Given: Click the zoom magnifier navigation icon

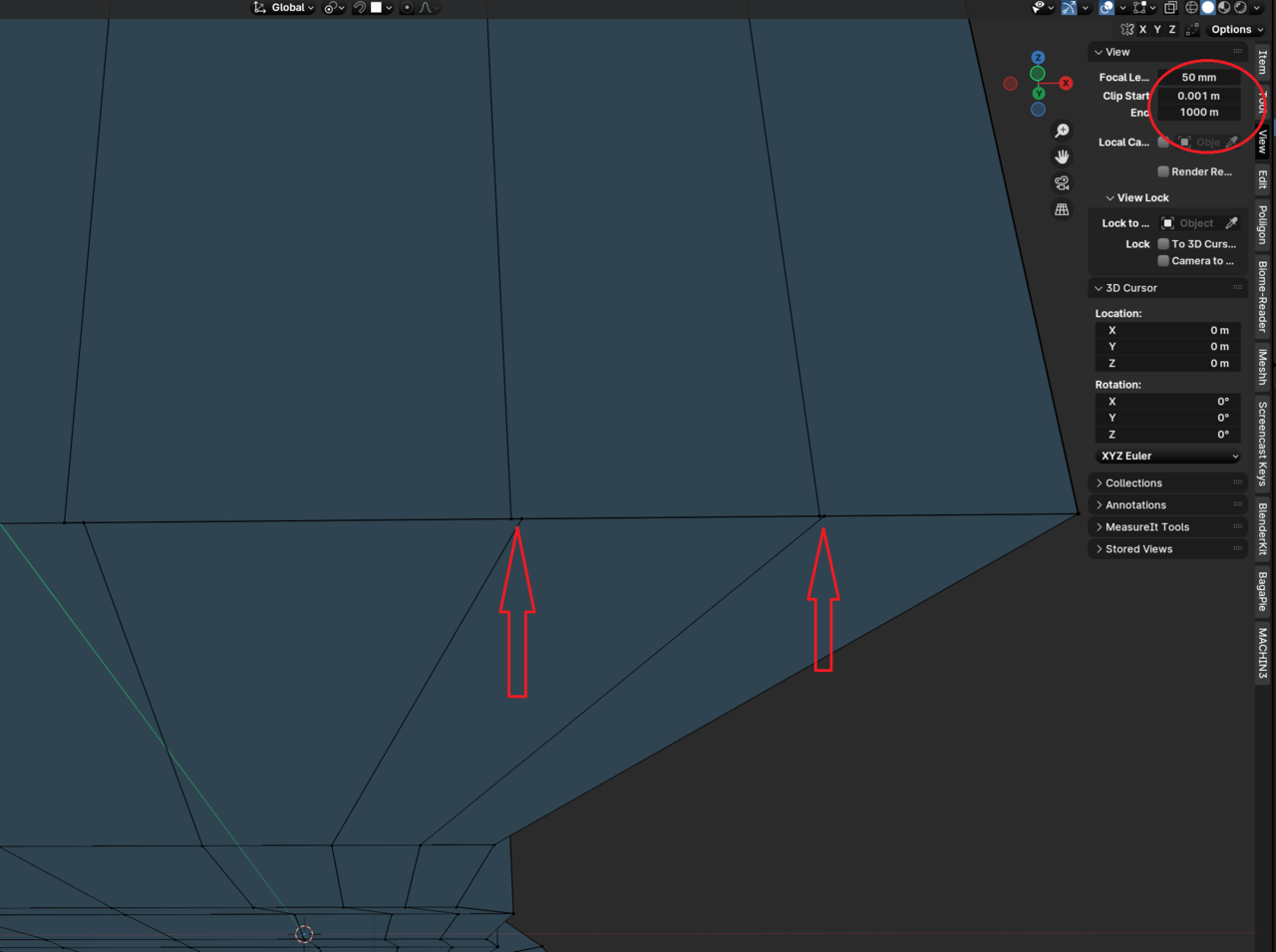Looking at the screenshot, I should coord(1062,131).
